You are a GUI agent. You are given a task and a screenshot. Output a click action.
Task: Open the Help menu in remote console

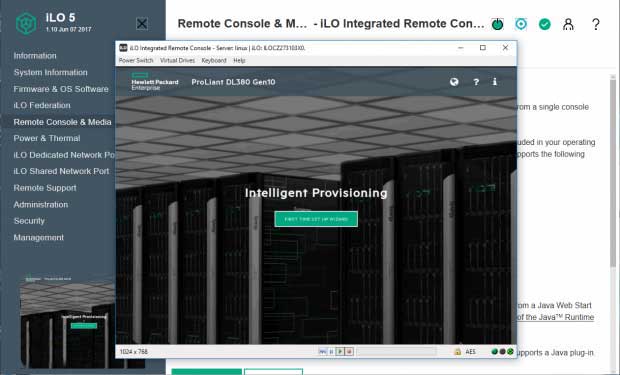click(x=239, y=61)
